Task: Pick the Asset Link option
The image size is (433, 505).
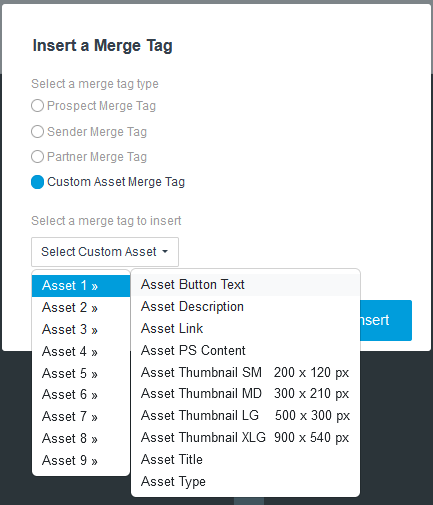Action: pyautogui.click(x=245, y=329)
